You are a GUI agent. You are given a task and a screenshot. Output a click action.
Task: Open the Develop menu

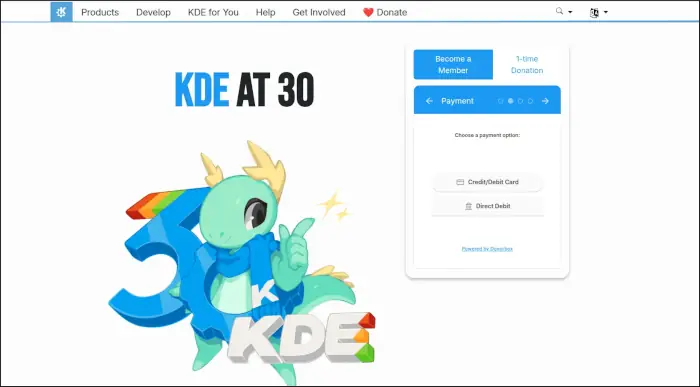click(x=153, y=12)
